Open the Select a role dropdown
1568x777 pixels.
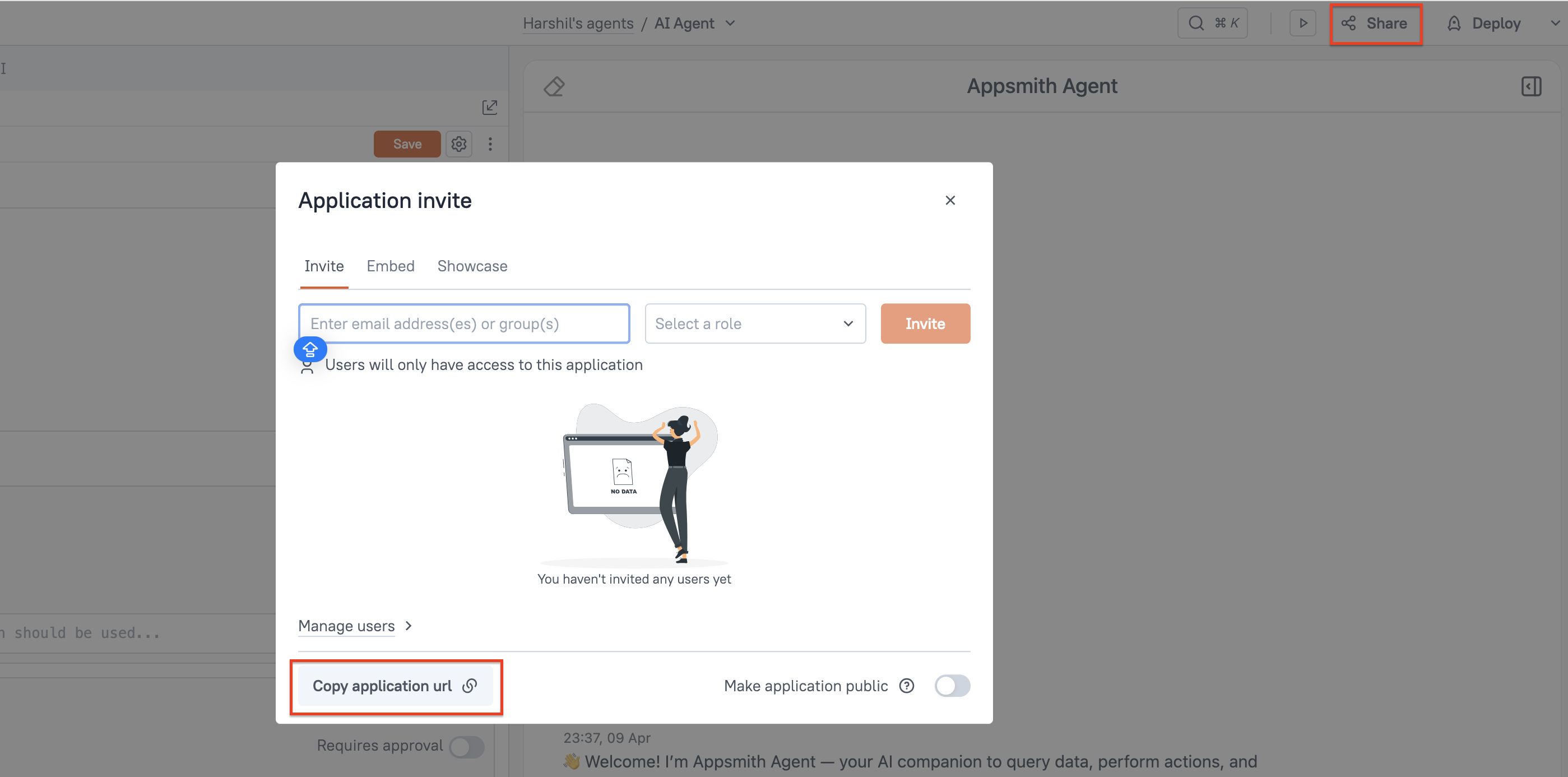tap(755, 324)
